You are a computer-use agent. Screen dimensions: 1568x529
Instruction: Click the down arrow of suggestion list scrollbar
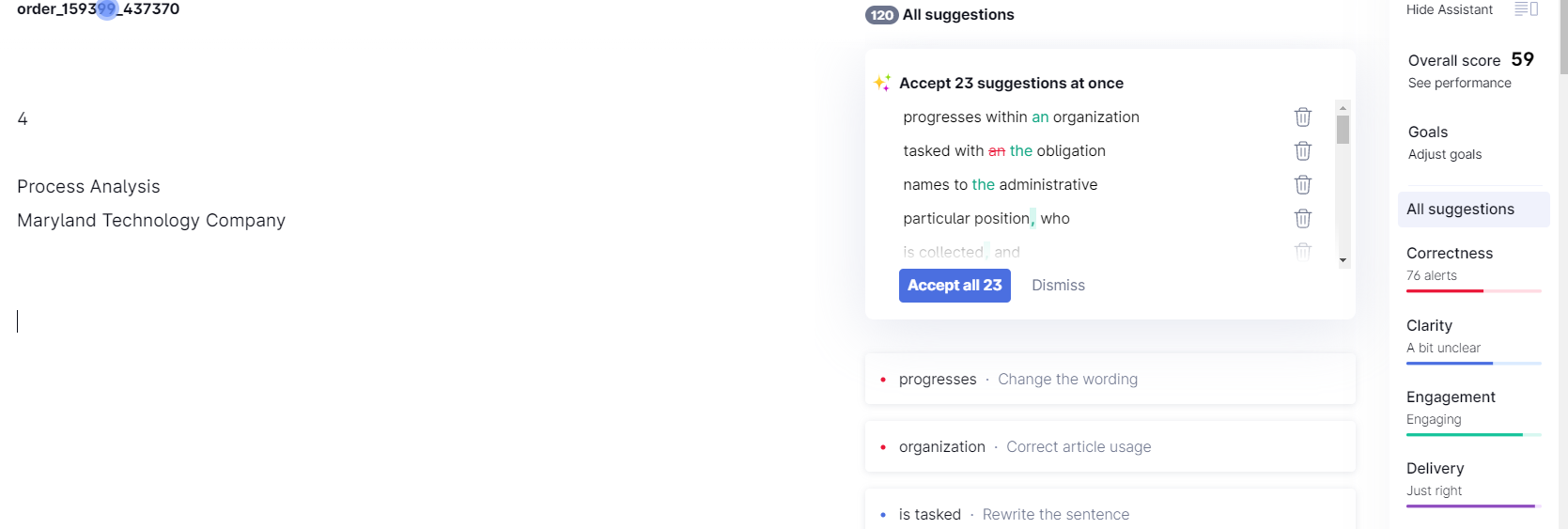[x=1343, y=260]
